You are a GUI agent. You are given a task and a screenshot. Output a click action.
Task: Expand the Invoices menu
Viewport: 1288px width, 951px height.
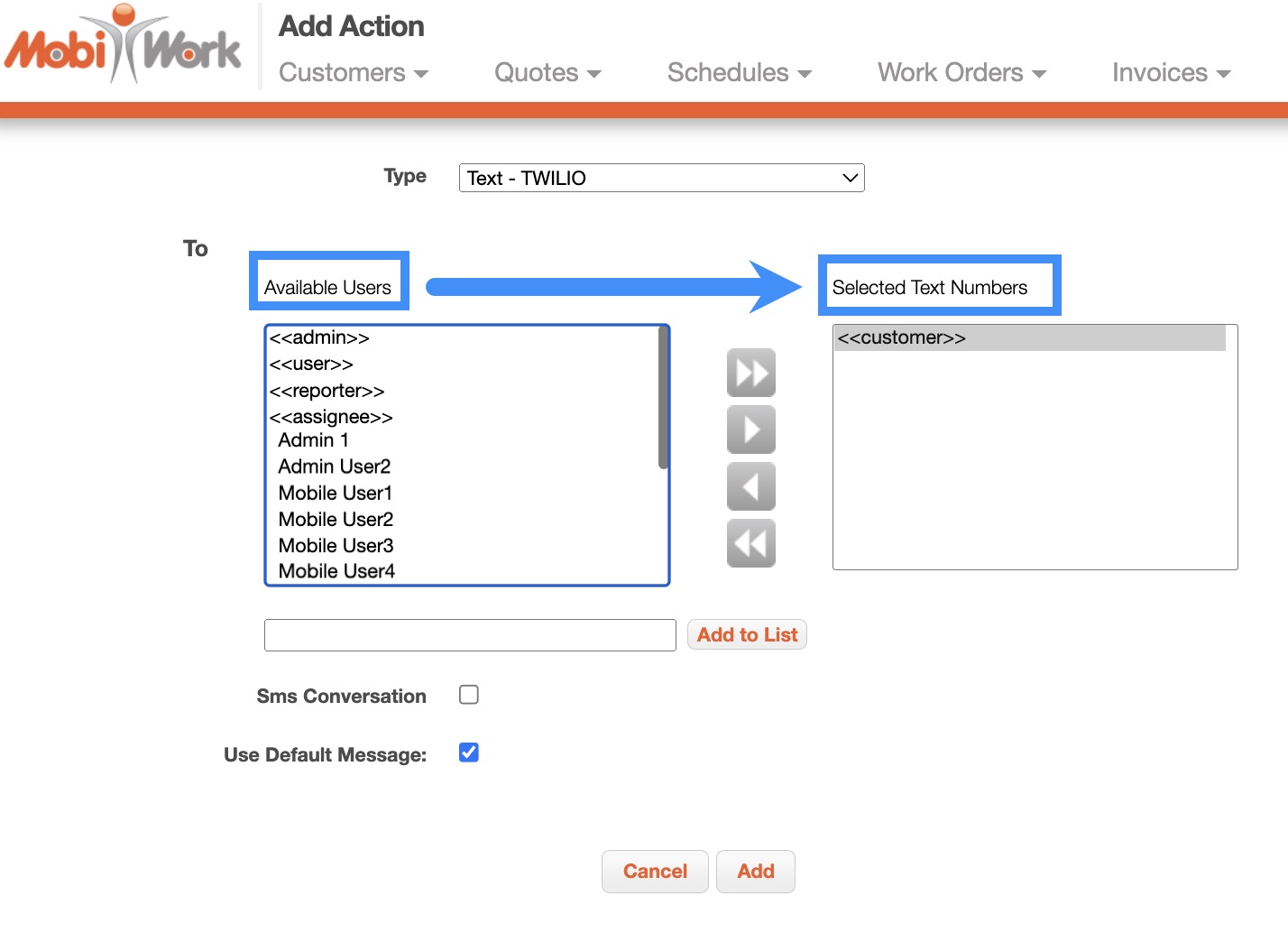[1170, 73]
